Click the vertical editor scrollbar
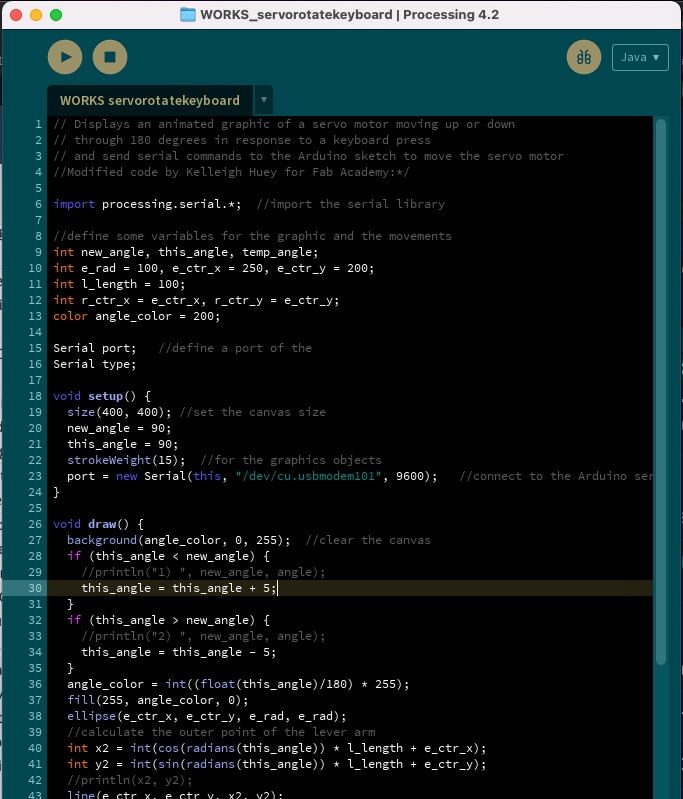683x799 pixels. pos(661,391)
